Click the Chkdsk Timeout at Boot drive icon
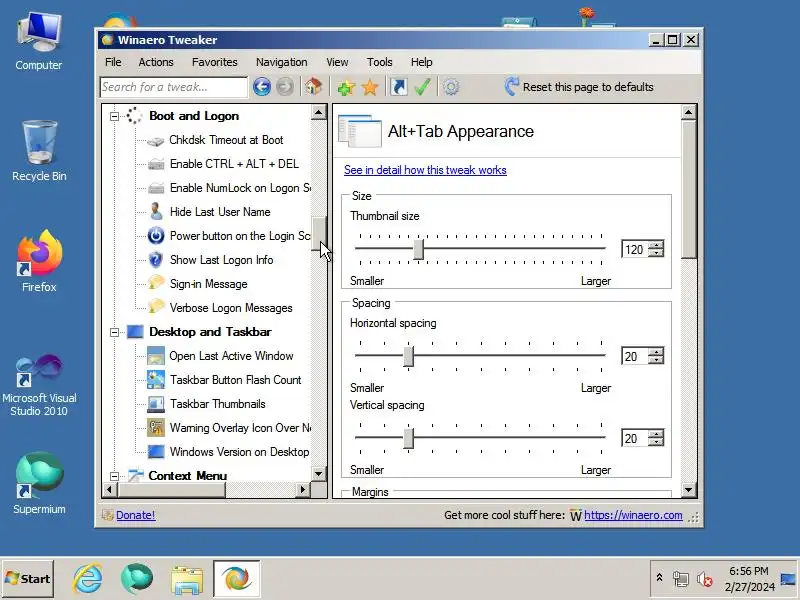800x600 pixels. coord(156,140)
